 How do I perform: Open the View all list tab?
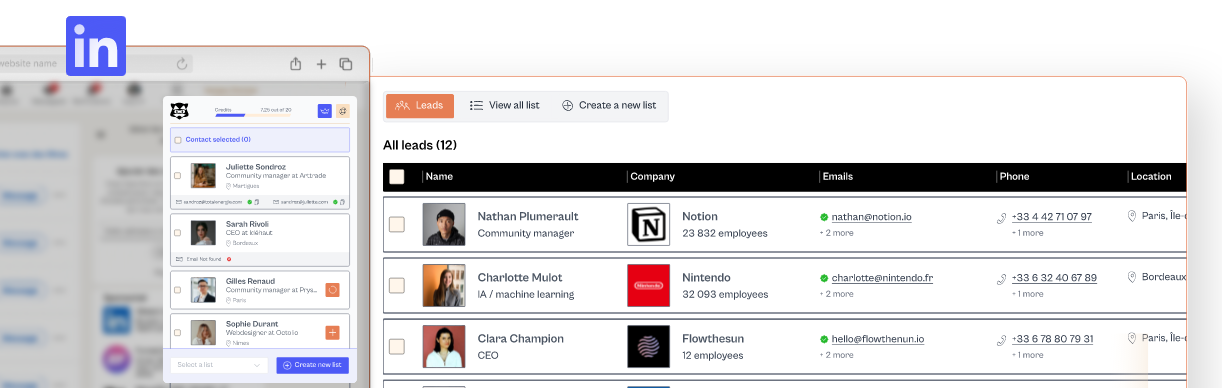tap(505, 105)
